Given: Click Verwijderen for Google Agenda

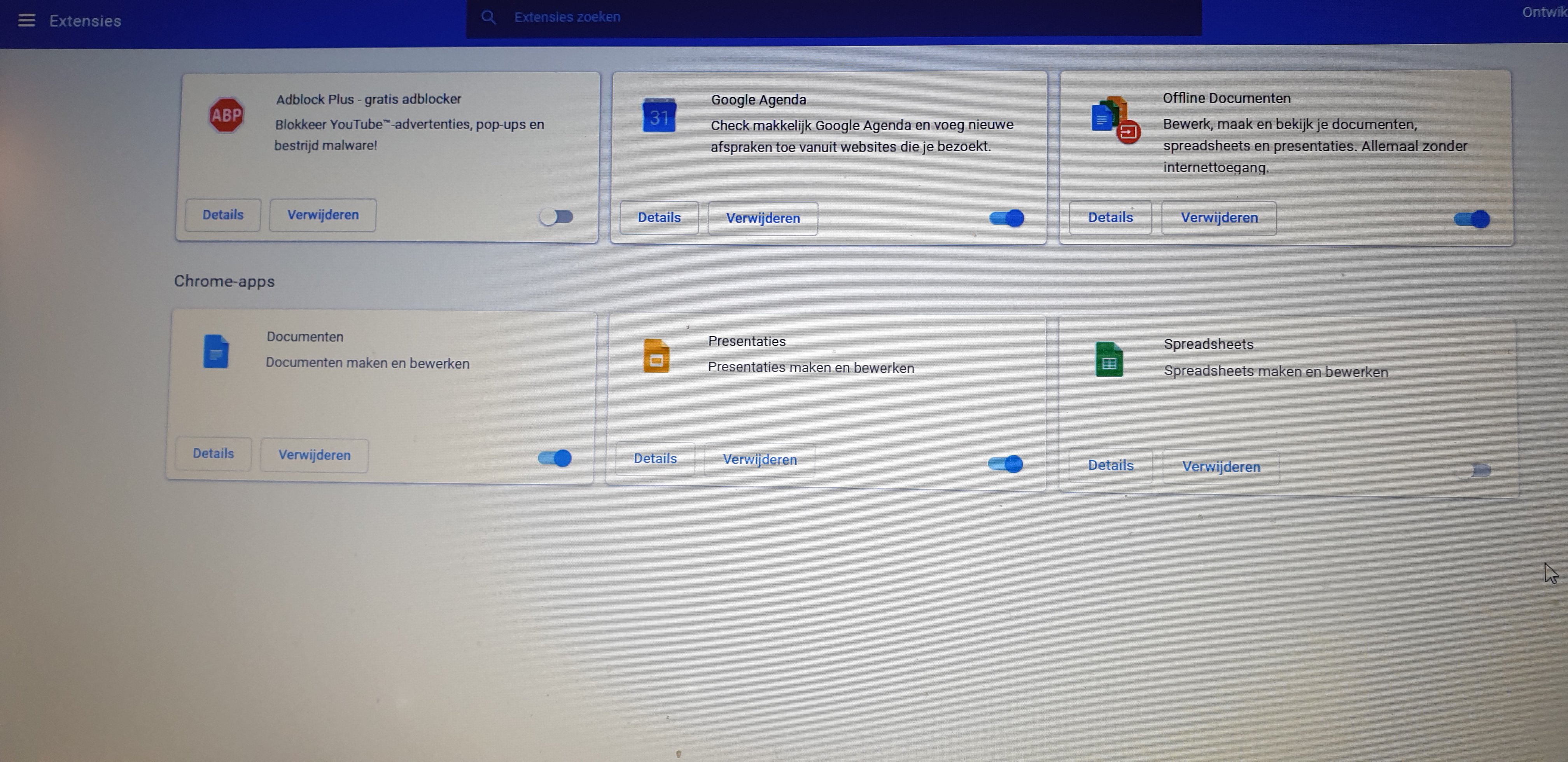Looking at the screenshot, I should (x=763, y=218).
